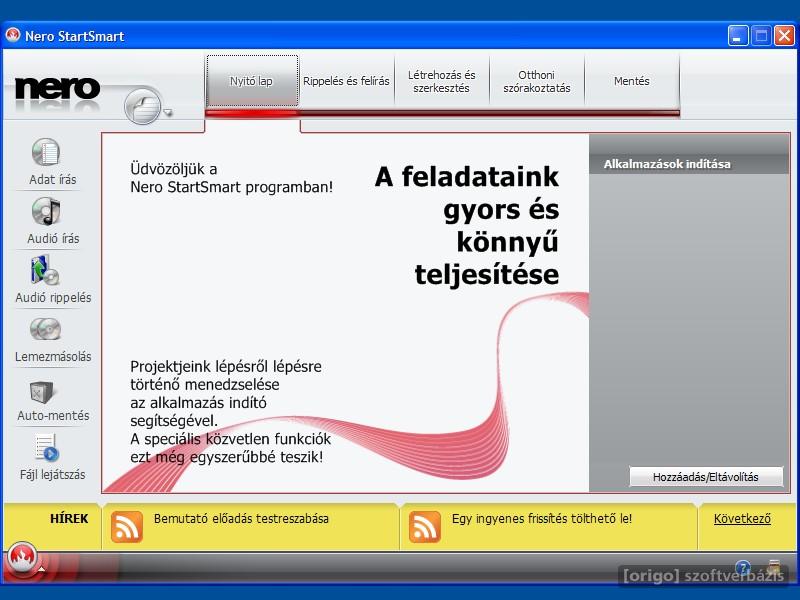This screenshot has width=800, height=600.
Task: Go to the Létrehozás és szerkesztés tab
Action: 442,81
